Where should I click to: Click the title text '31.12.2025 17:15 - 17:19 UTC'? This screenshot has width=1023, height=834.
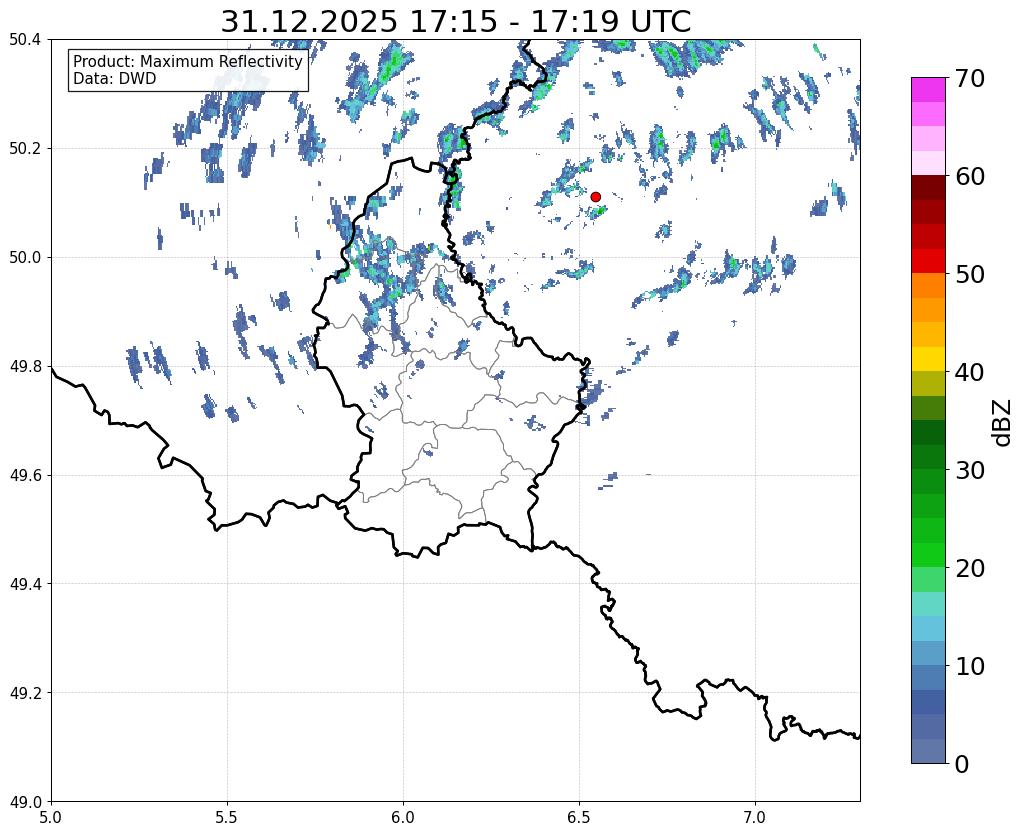(x=455, y=22)
